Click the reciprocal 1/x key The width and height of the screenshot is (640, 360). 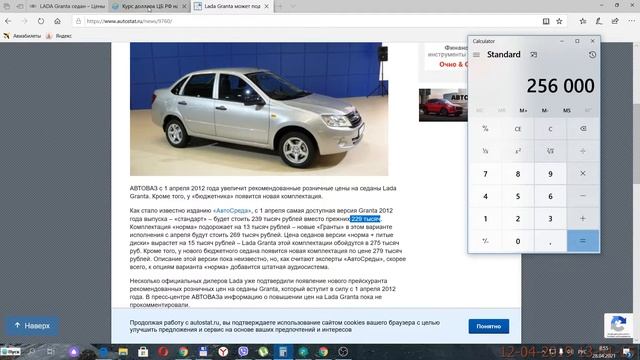click(485, 151)
